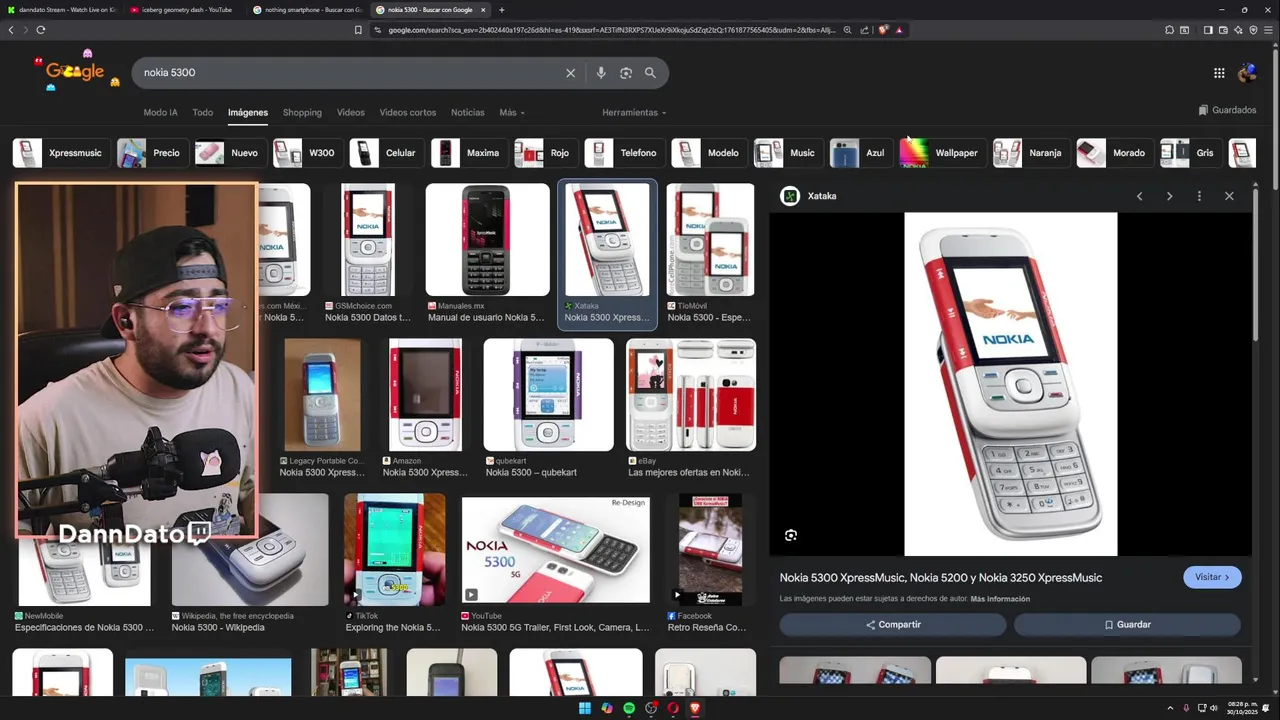
Task: Open a new browser tab
Action: (x=501, y=10)
